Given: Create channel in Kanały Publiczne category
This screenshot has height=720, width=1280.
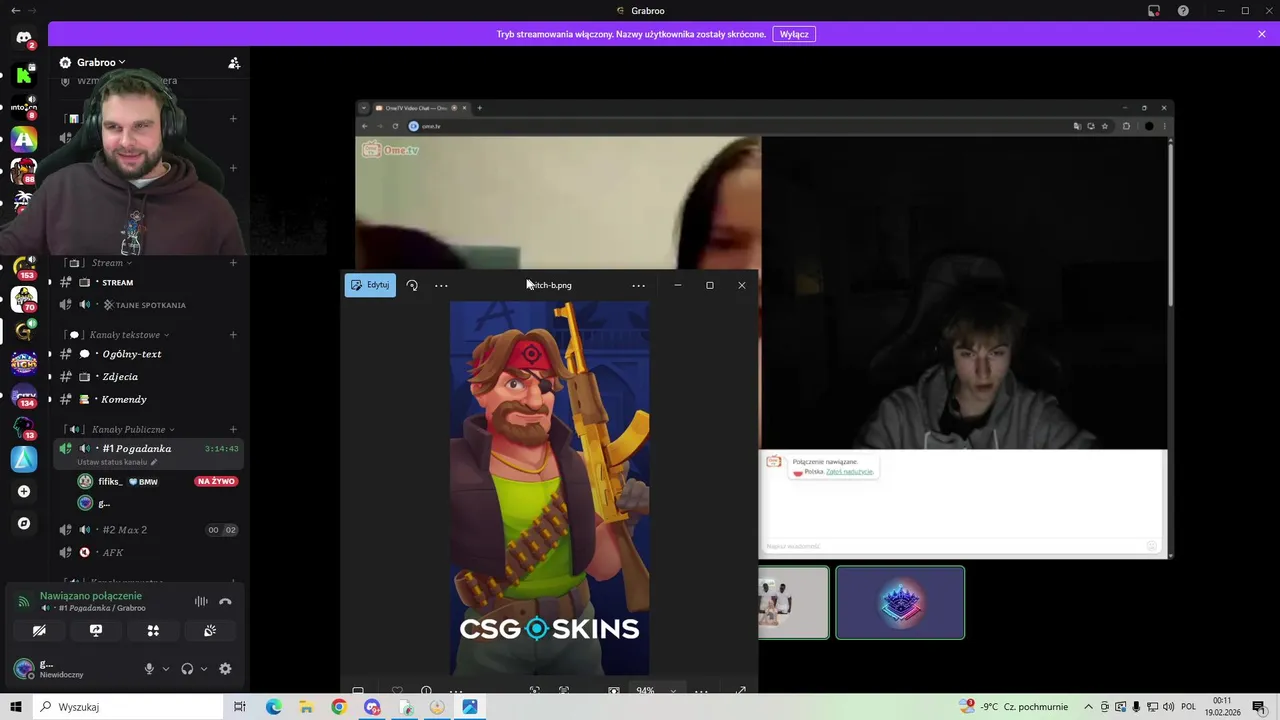Looking at the screenshot, I should coord(233,430).
